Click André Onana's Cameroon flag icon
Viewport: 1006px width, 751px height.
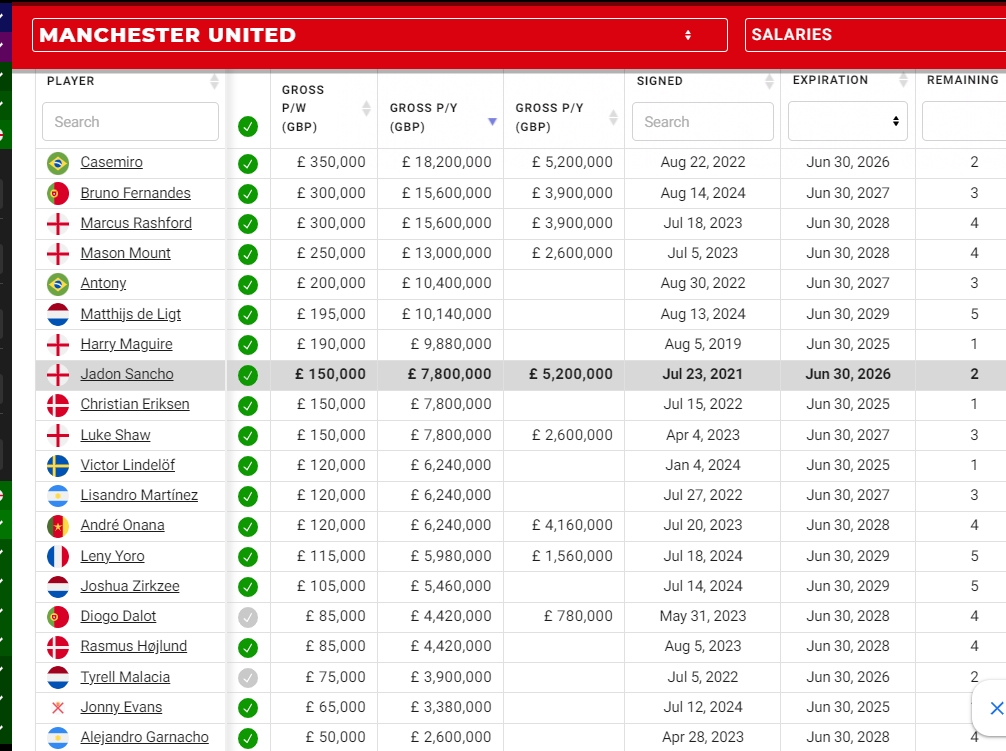(58, 527)
